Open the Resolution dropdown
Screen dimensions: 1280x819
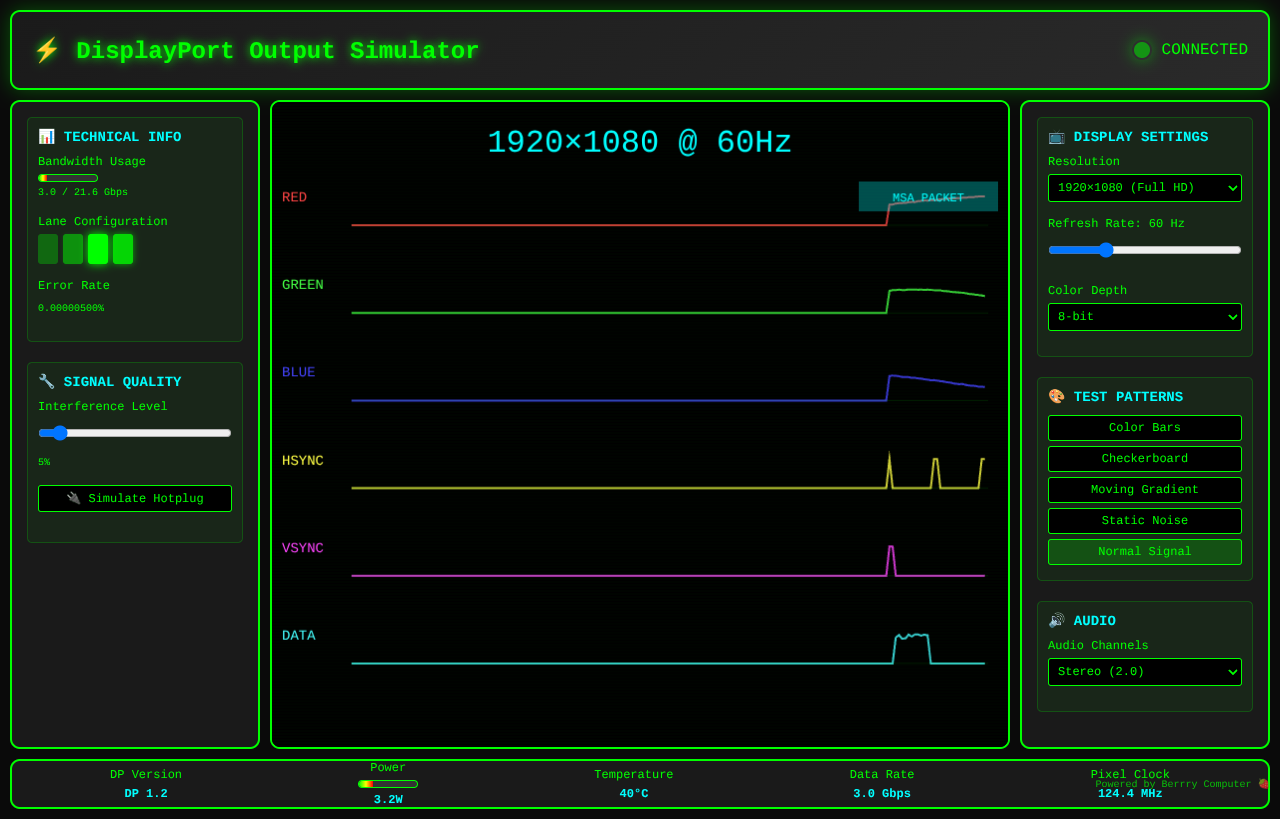click(x=1144, y=187)
